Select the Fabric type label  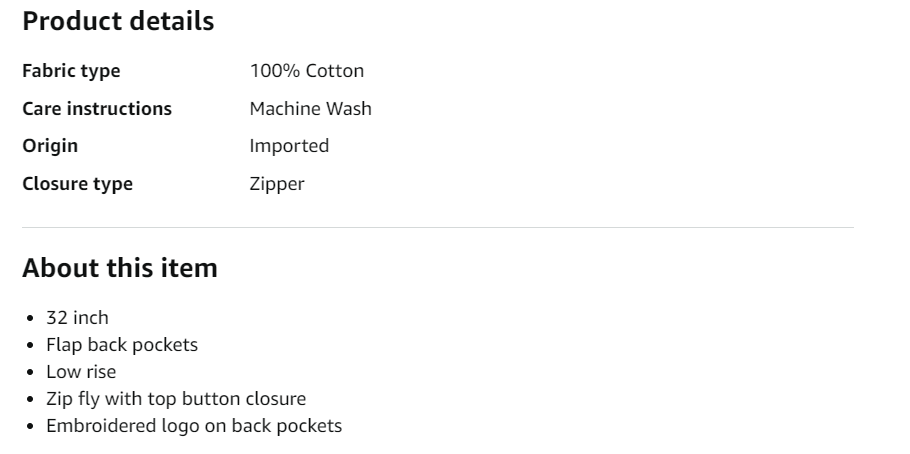71,71
